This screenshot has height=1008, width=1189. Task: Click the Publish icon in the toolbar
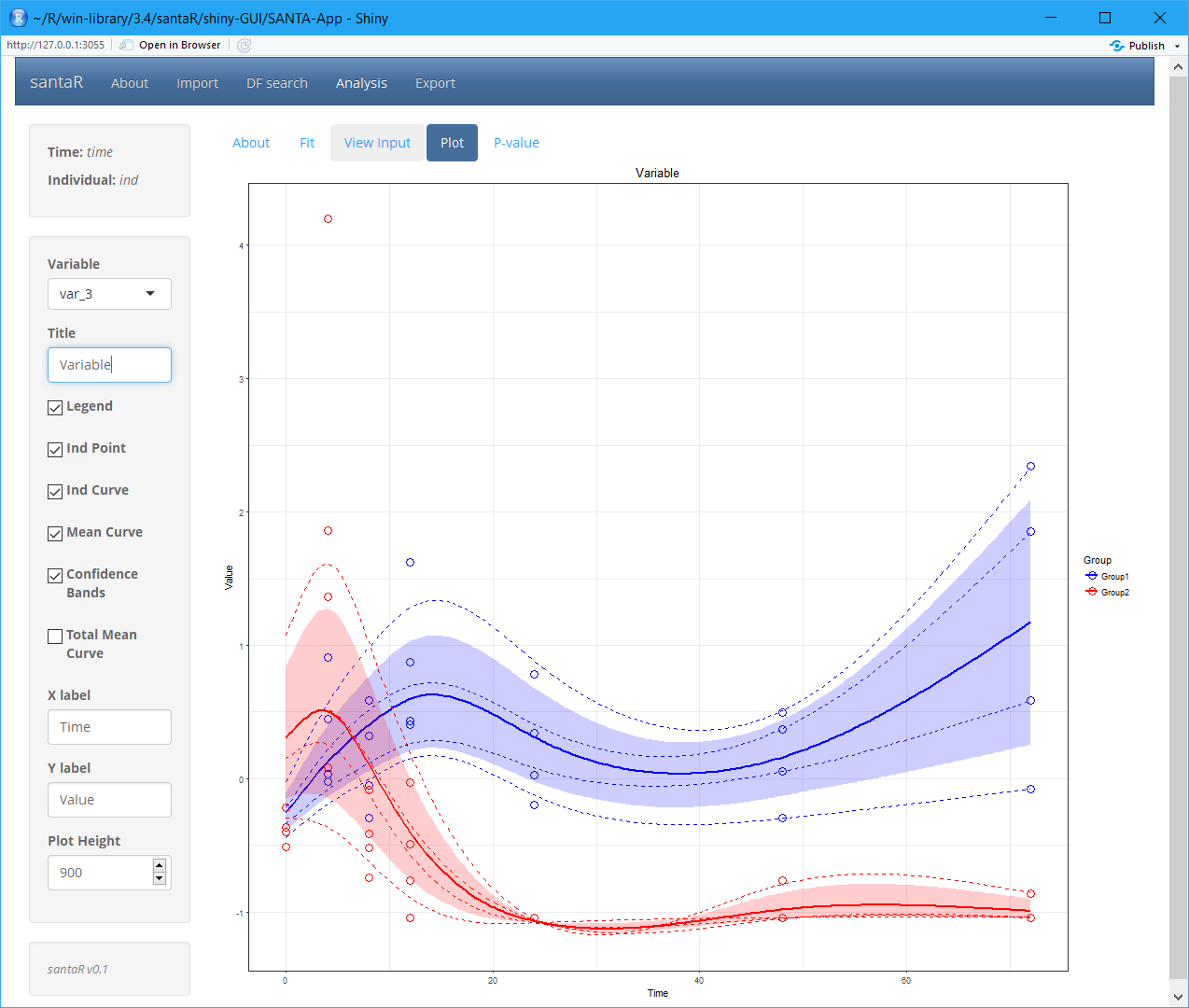click(1117, 45)
